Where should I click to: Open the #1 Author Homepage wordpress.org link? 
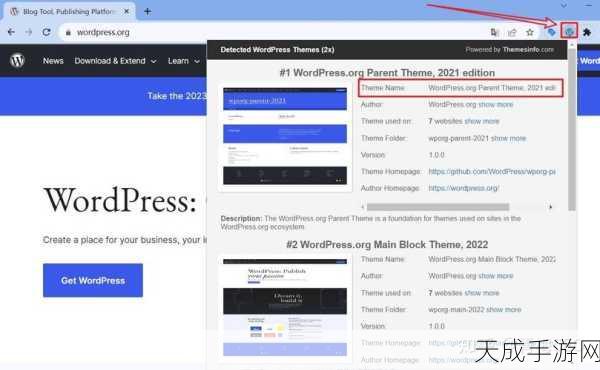point(463,188)
